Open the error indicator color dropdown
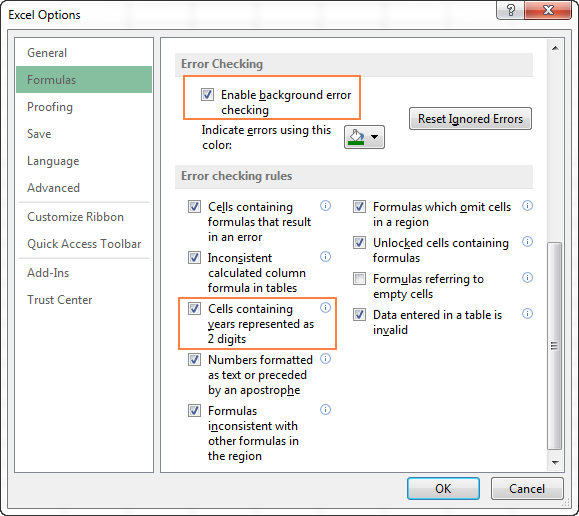 tap(364, 137)
